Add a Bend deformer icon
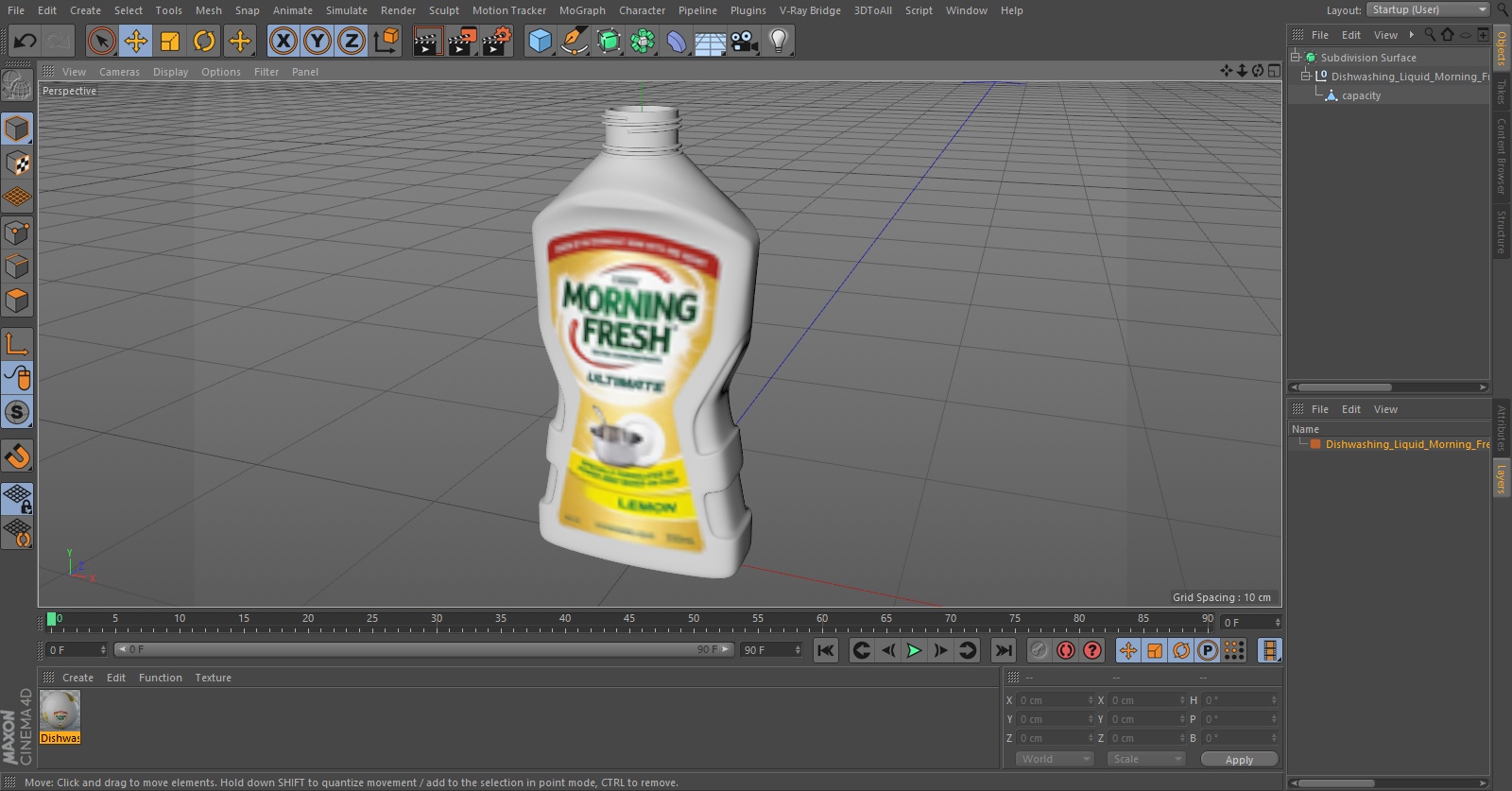 (x=677, y=41)
